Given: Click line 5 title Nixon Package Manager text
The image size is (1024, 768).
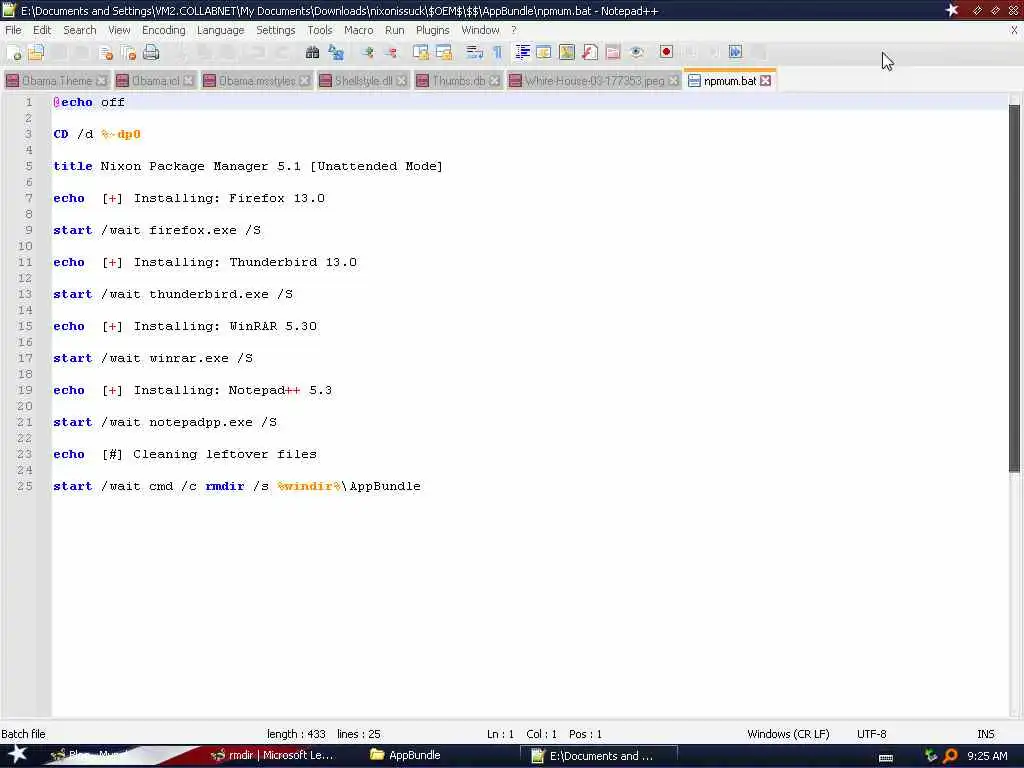Looking at the screenshot, I should tap(248, 167).
